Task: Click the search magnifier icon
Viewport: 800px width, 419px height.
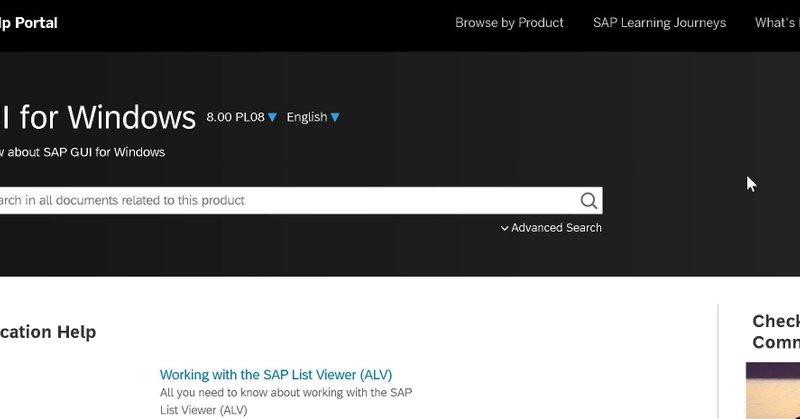Action: tap(589, 201)
